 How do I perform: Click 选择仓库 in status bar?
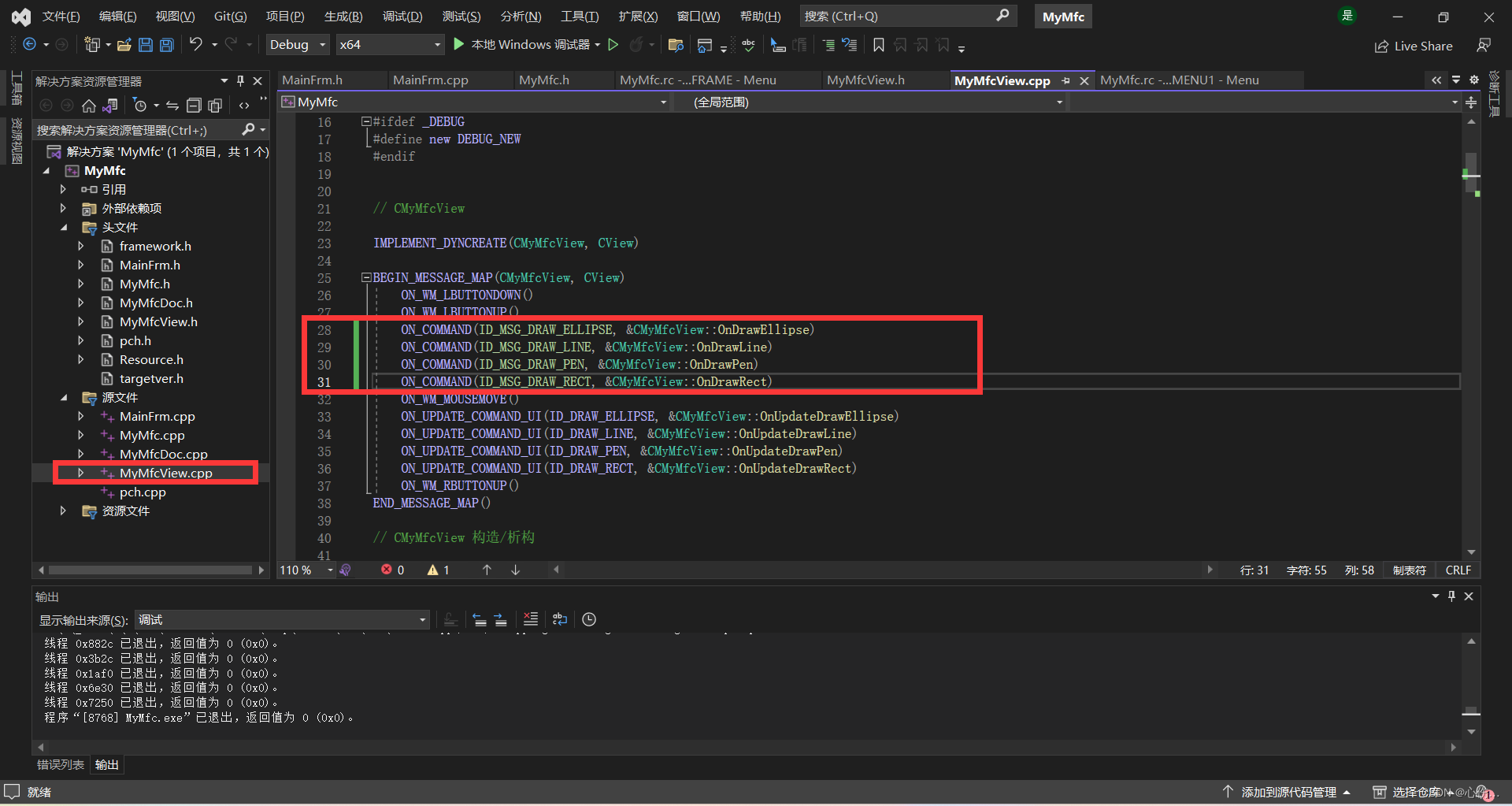coord(1416,792)
